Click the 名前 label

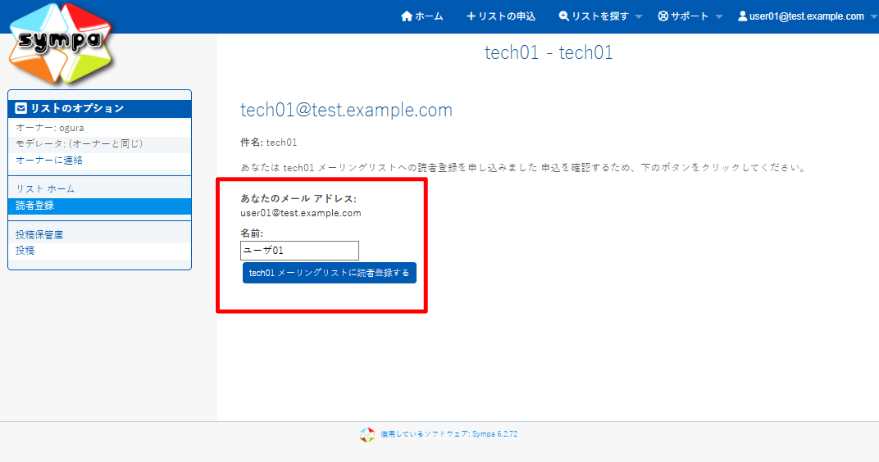tap(252, 233)
